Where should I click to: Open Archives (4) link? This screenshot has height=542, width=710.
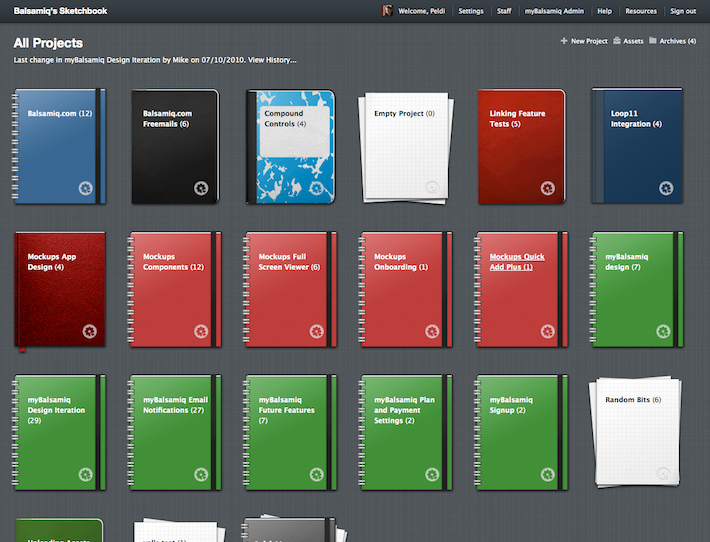tap(677, 41)
